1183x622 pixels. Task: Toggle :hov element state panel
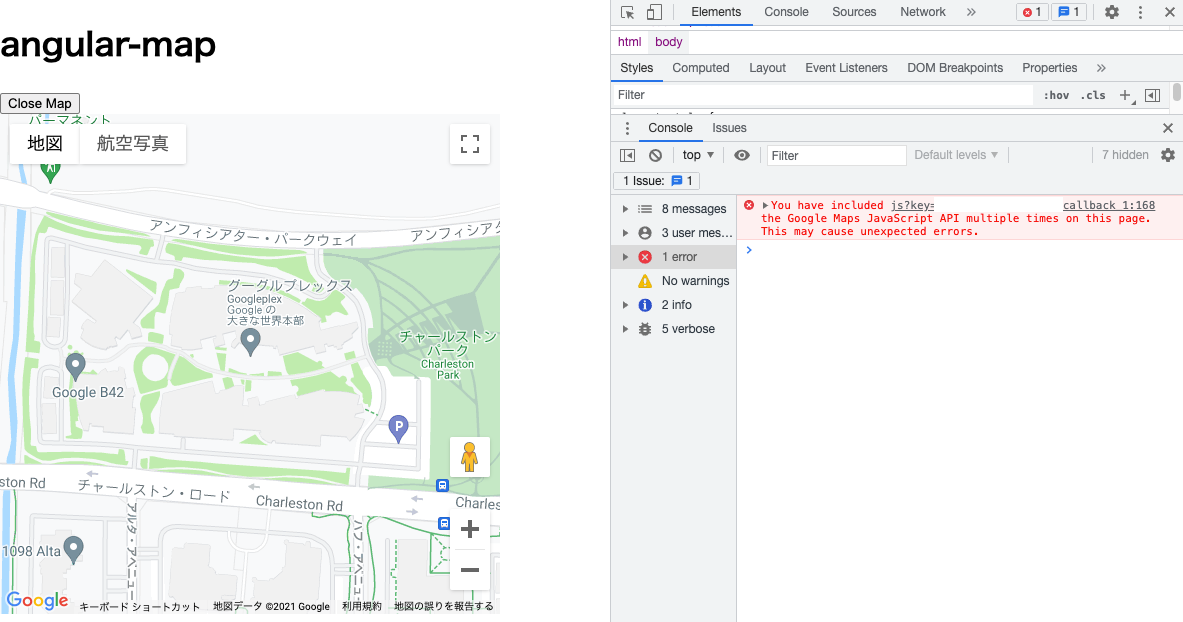coord(1056,95)
